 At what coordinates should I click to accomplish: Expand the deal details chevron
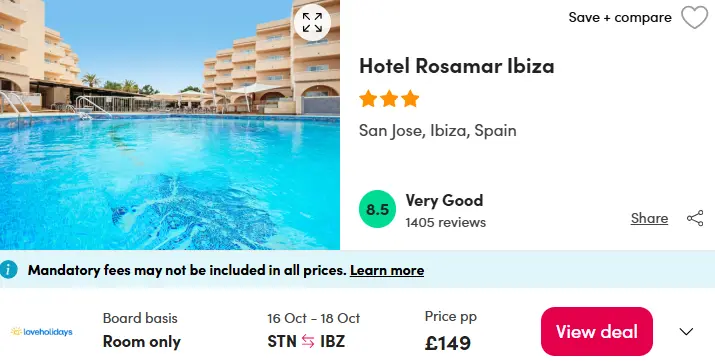click(x=686, y=331)
